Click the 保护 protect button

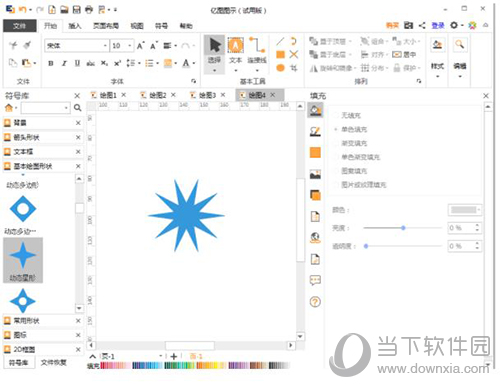[x=406, y=68]
